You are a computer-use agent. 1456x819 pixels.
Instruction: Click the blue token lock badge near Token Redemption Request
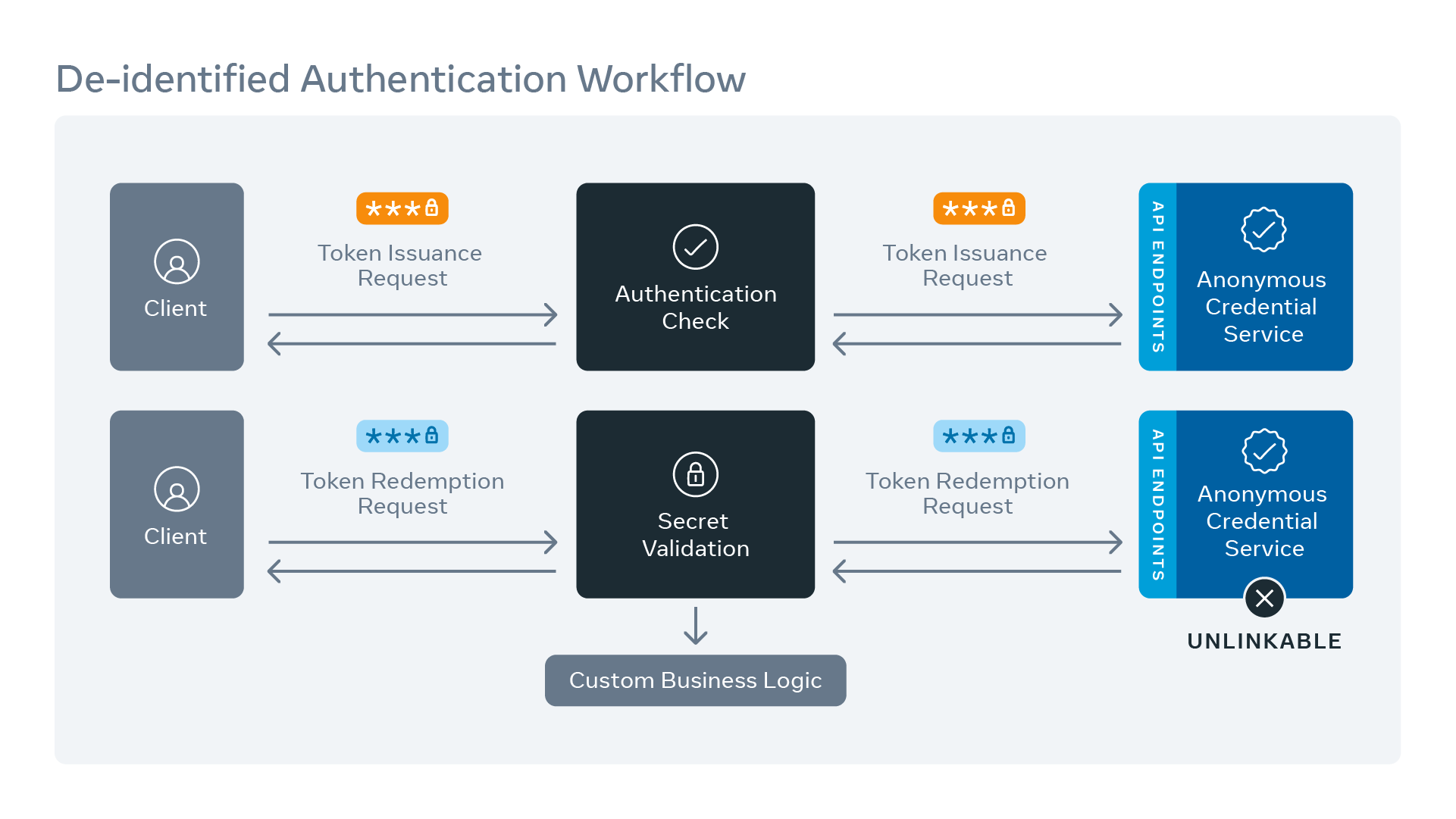(402, 436)
